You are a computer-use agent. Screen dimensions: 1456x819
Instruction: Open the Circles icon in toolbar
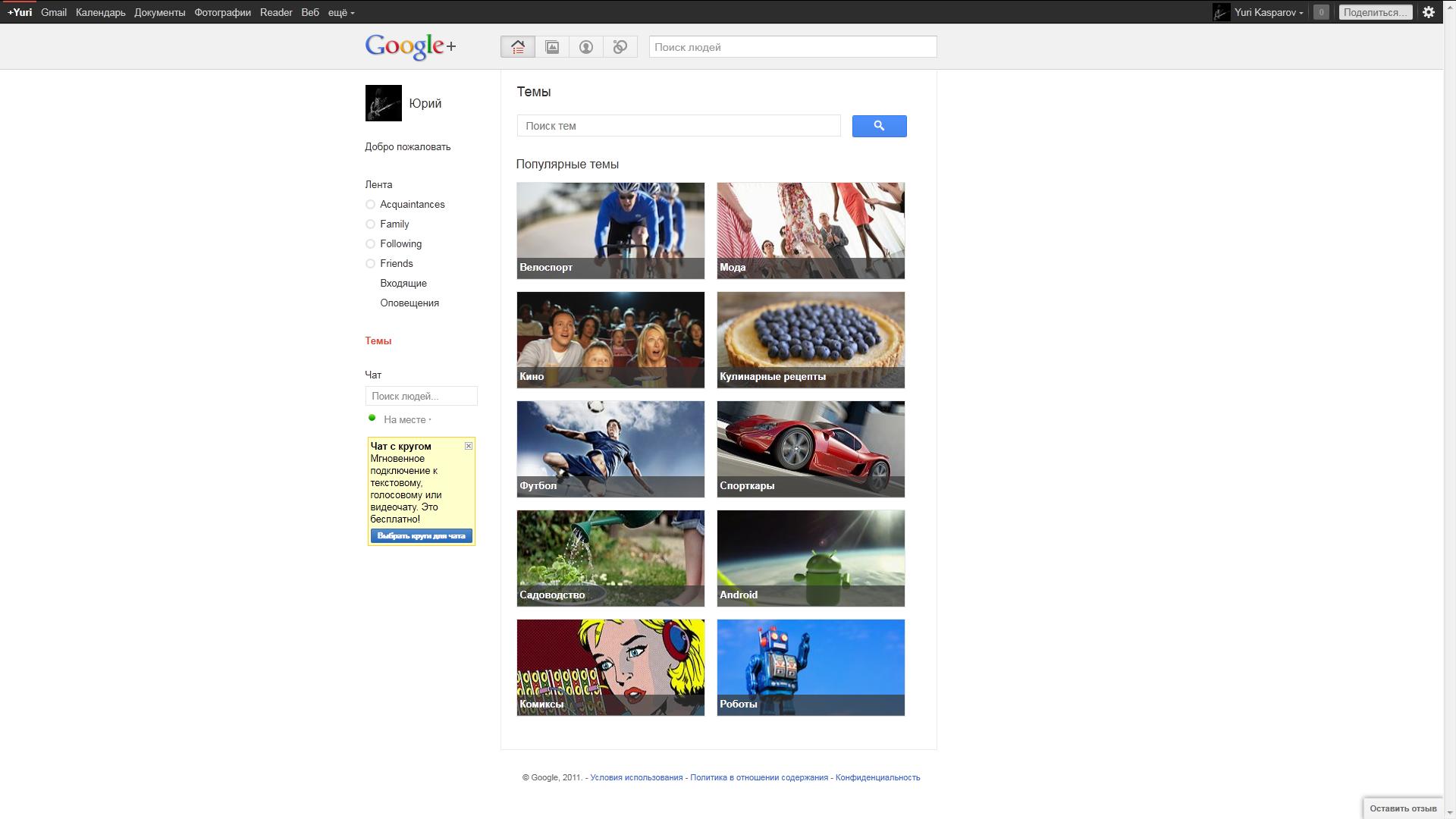point(620,47)
